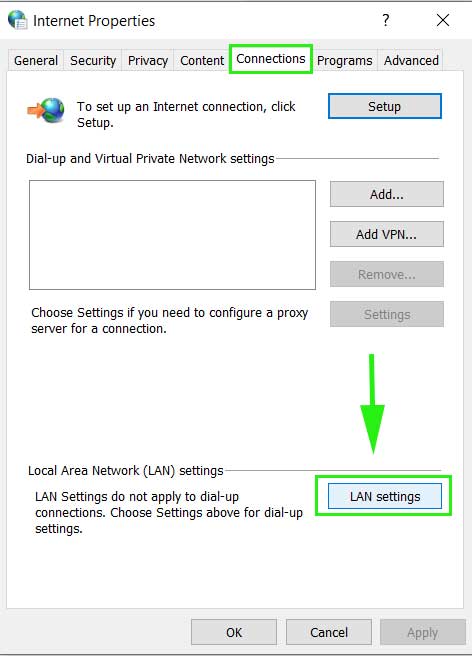Viewport: 472px width, 656px height.
Task: Select the Privacy tab
Action: point(148,61)
